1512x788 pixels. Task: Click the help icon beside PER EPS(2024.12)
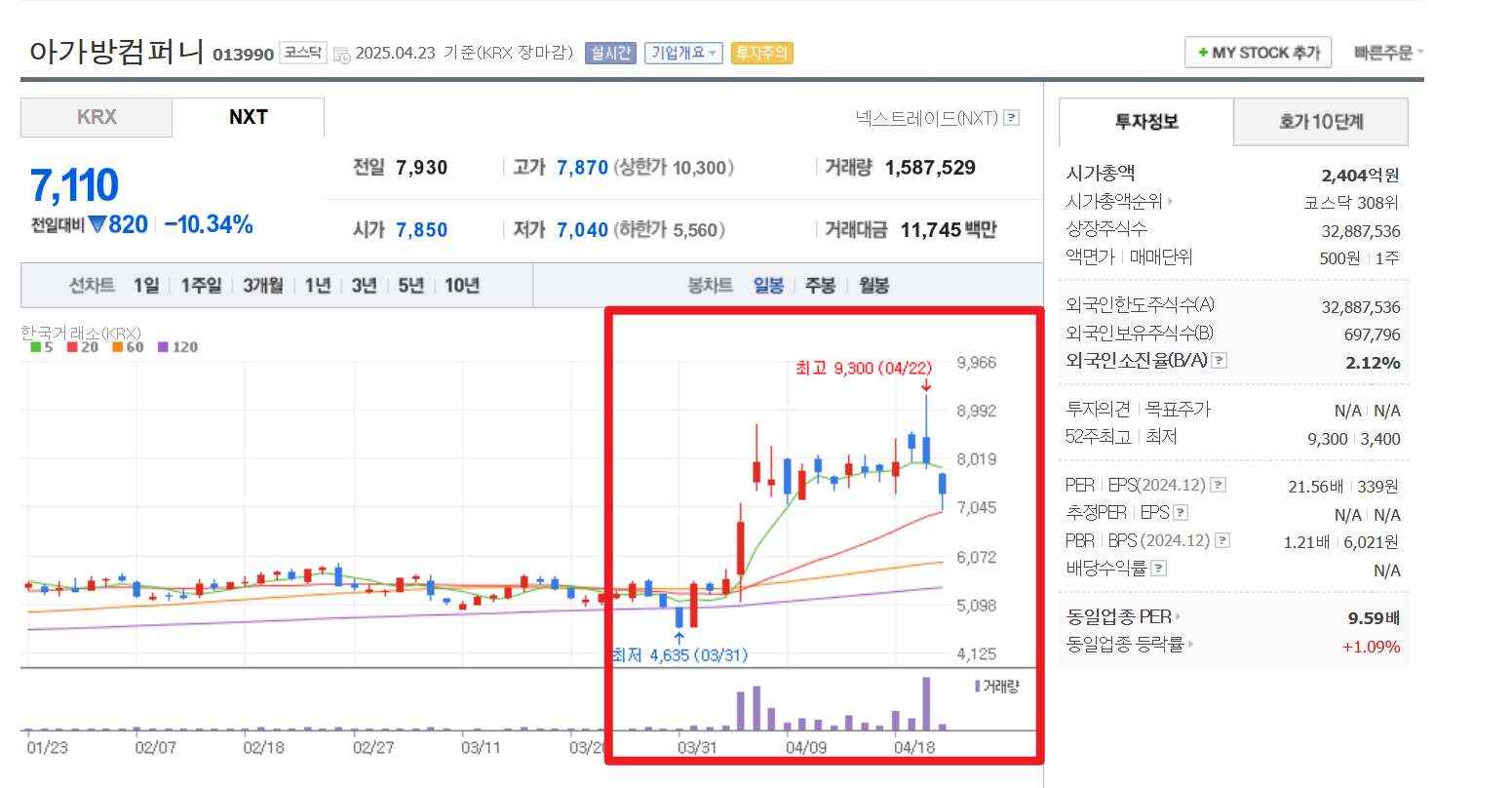coord(1219,486)
